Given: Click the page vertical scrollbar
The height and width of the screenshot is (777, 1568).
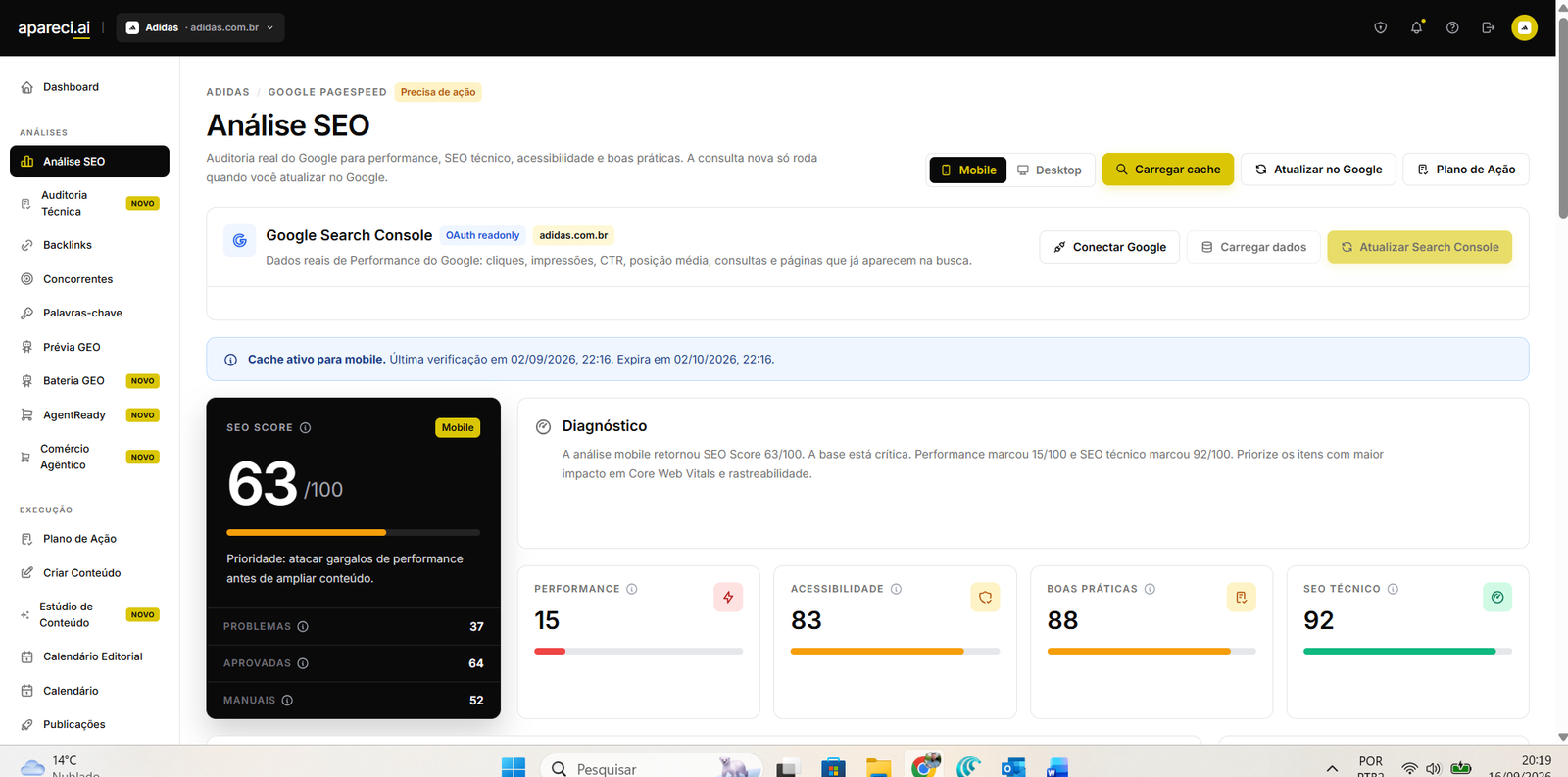Looking at the screenshot, I should 1562,118.
